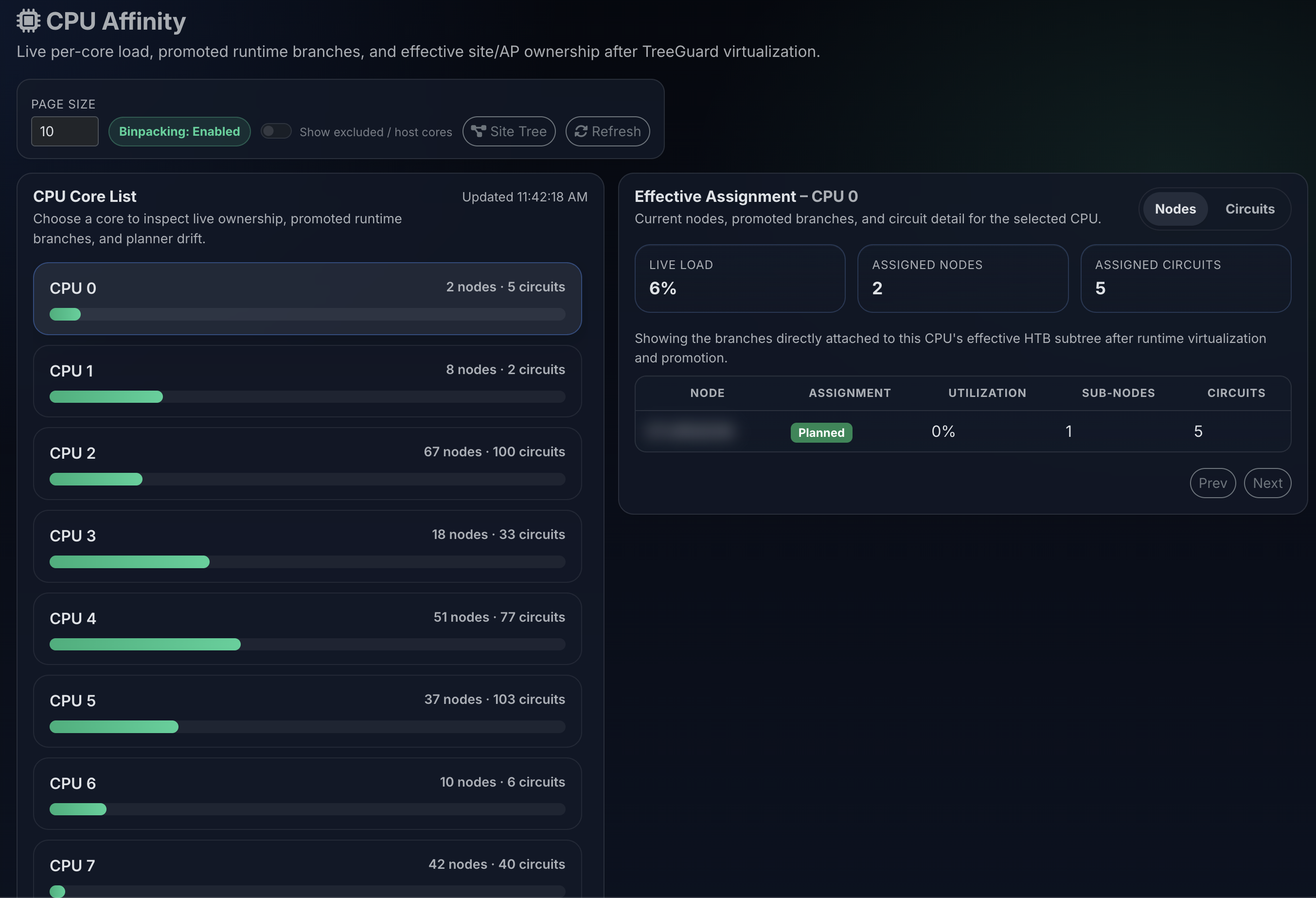Switch to the Nodes tab
Screen dimensions: 1316x898
point(1175,209)
